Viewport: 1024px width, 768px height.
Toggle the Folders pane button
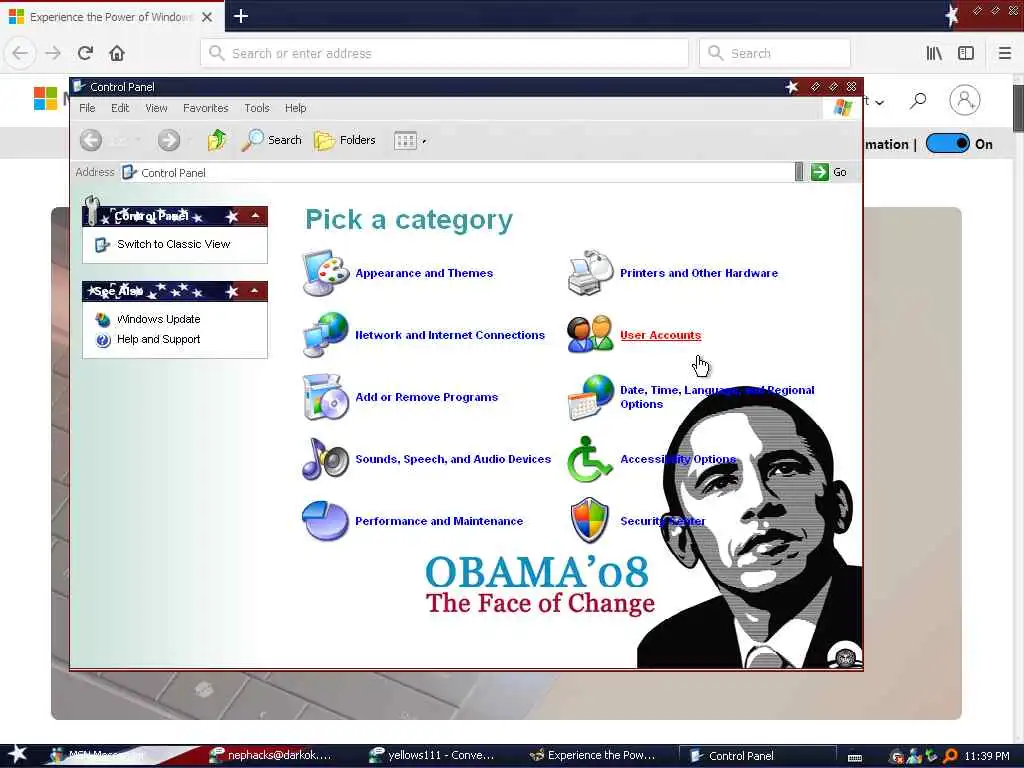(345, 140)
